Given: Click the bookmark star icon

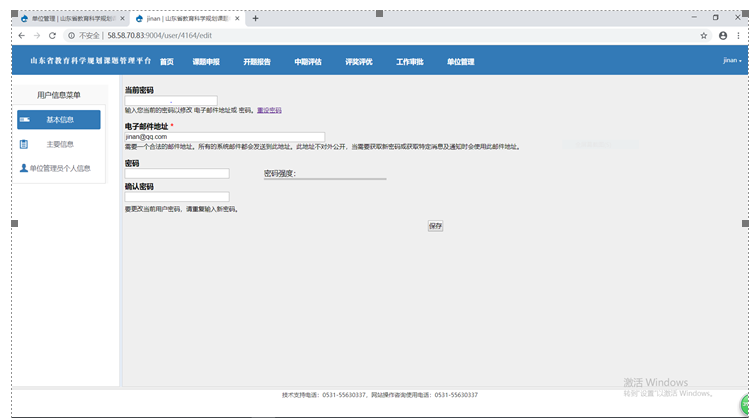Looking at the screenshot, I should tap(704, 35).
